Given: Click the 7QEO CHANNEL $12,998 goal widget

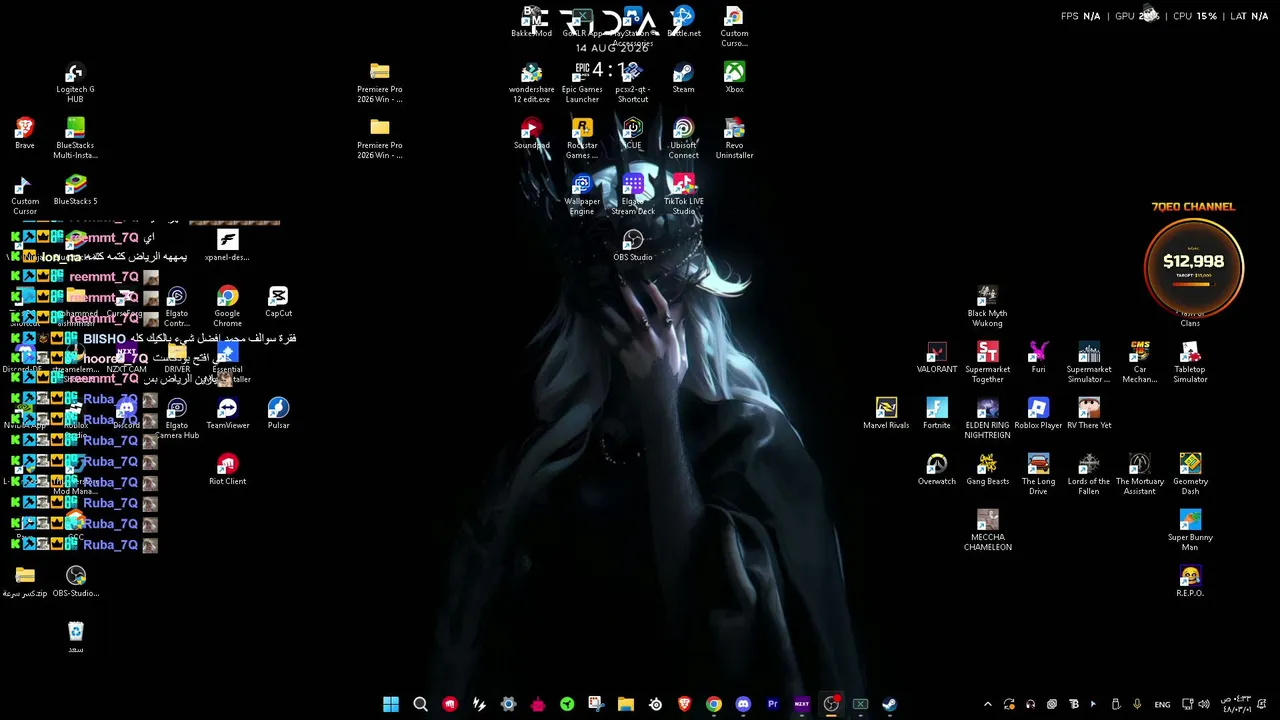Looking at the screenshot, I should [1193, 260].
